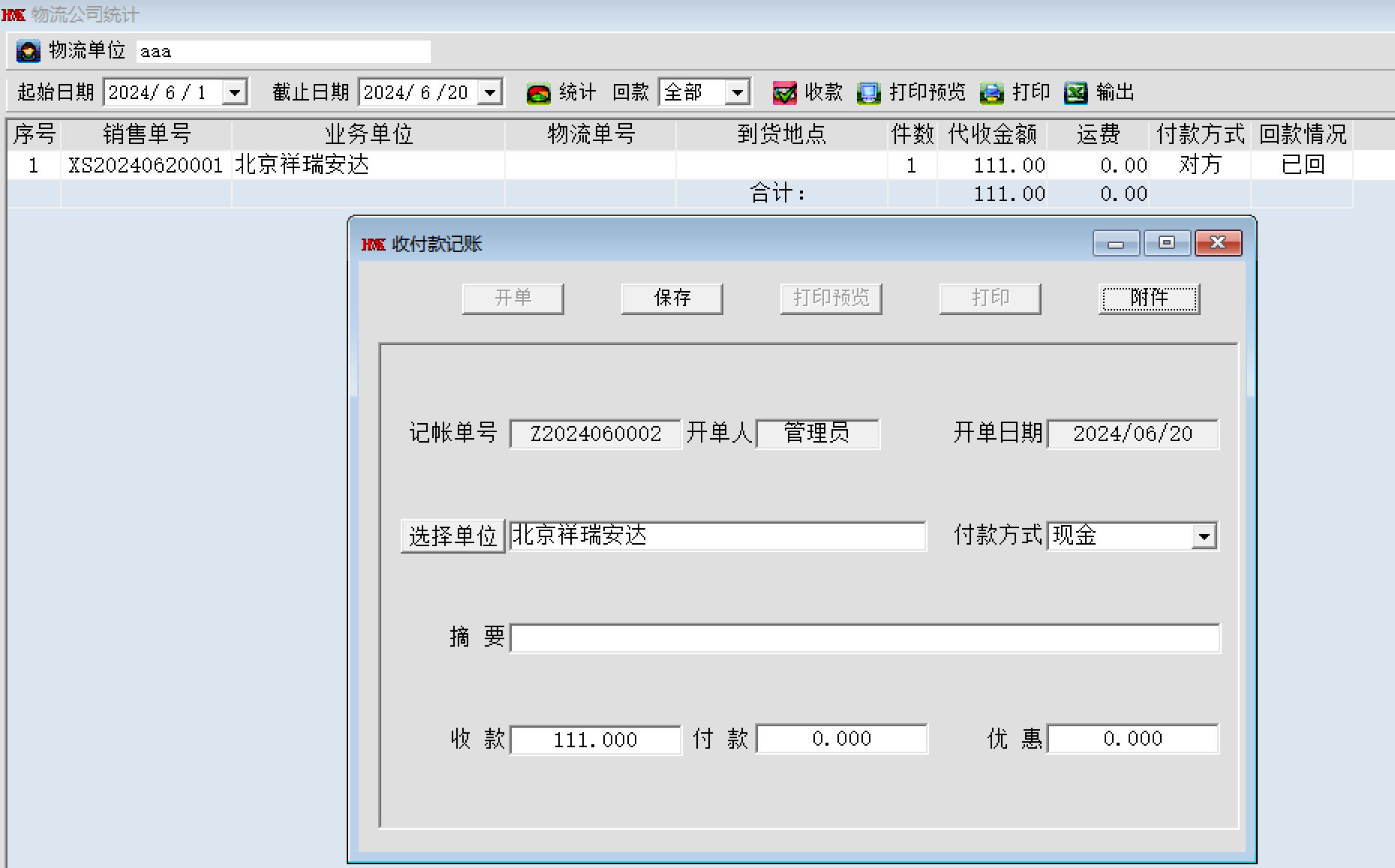Click the 物流单号 column header
The height and width of the screenshot is (868, 1395).
coord(591,134)
